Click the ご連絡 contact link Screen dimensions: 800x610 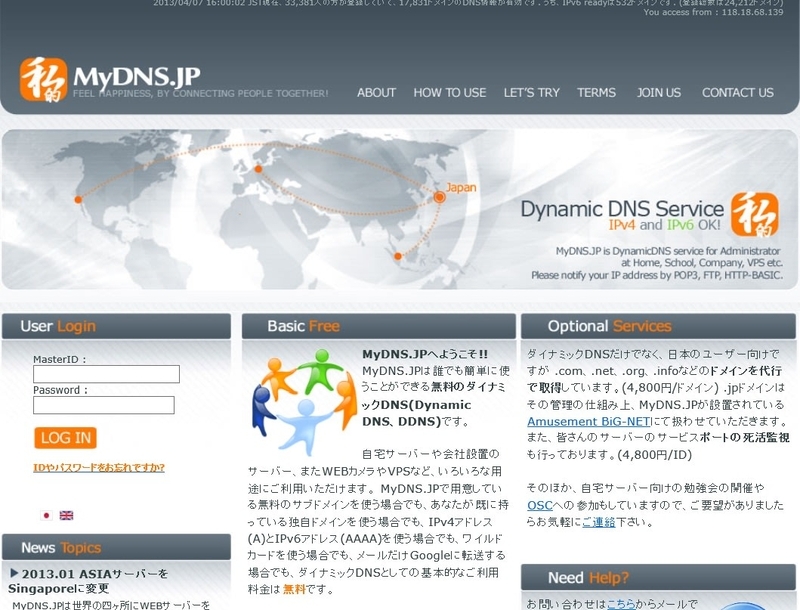(x=598, y=522)
